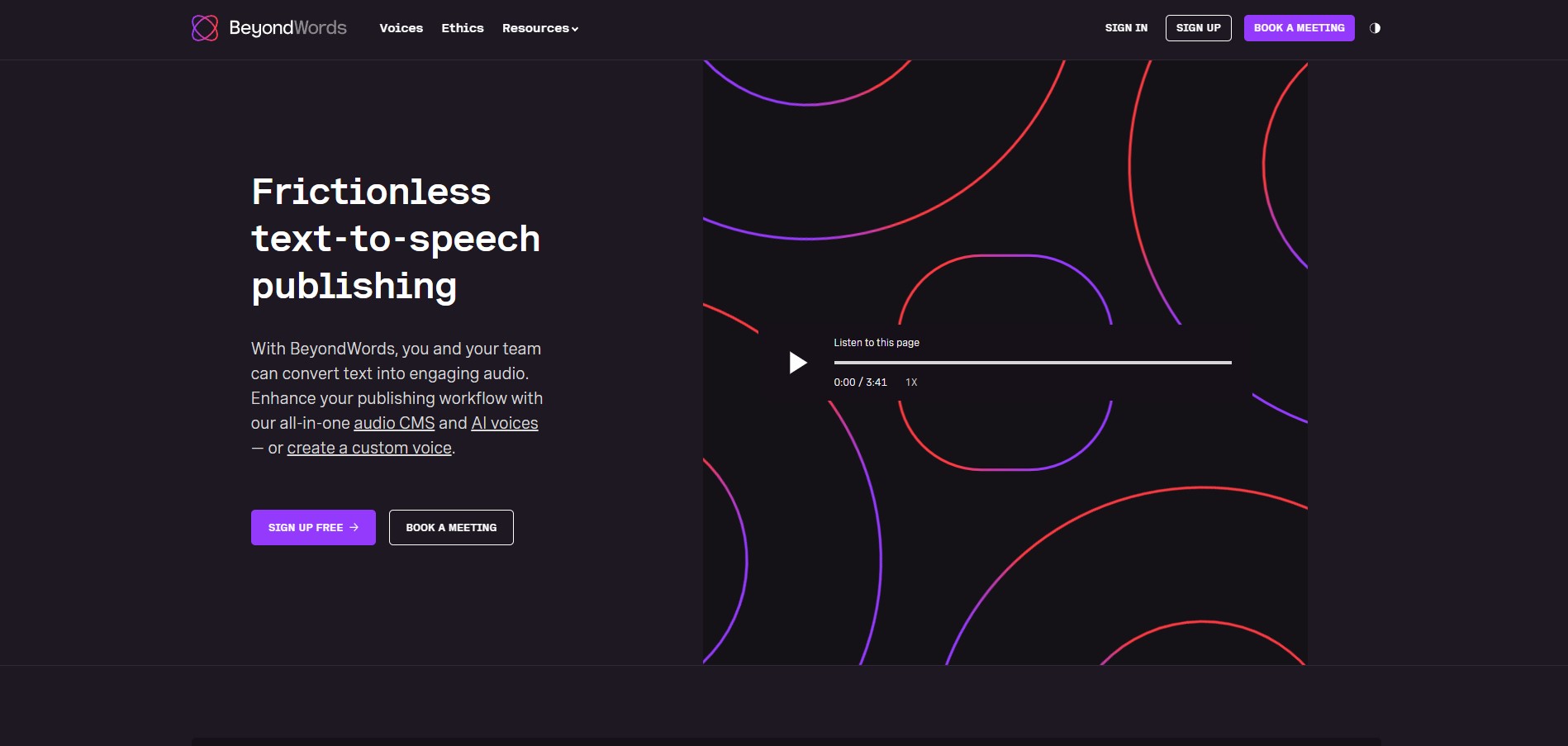Follow the create a custom voice link
This screenshot has width=1568, height=746.
click(369, 448)
